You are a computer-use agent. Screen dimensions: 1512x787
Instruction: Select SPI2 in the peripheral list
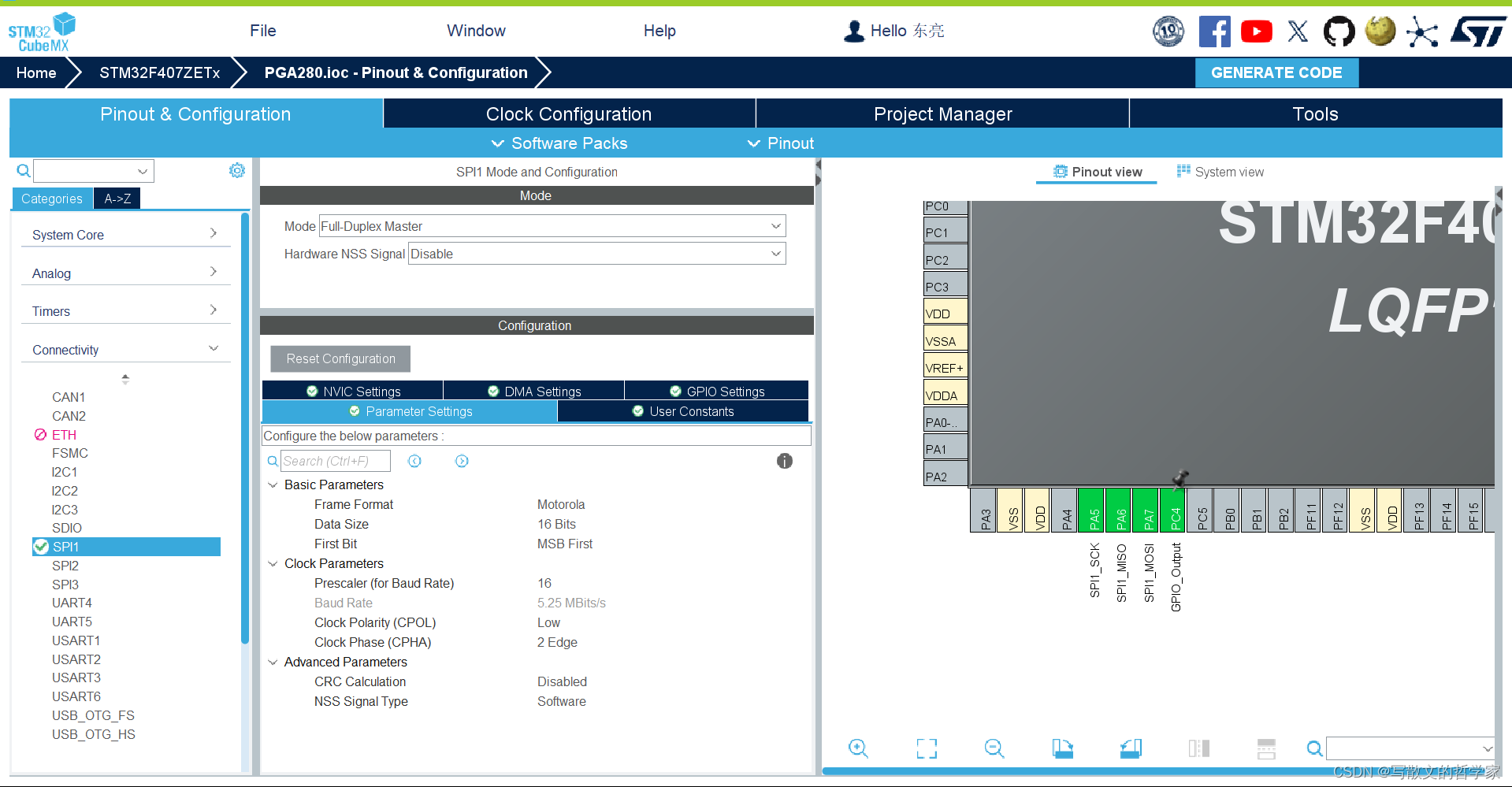pyautogui.click(x=65, y=566)
